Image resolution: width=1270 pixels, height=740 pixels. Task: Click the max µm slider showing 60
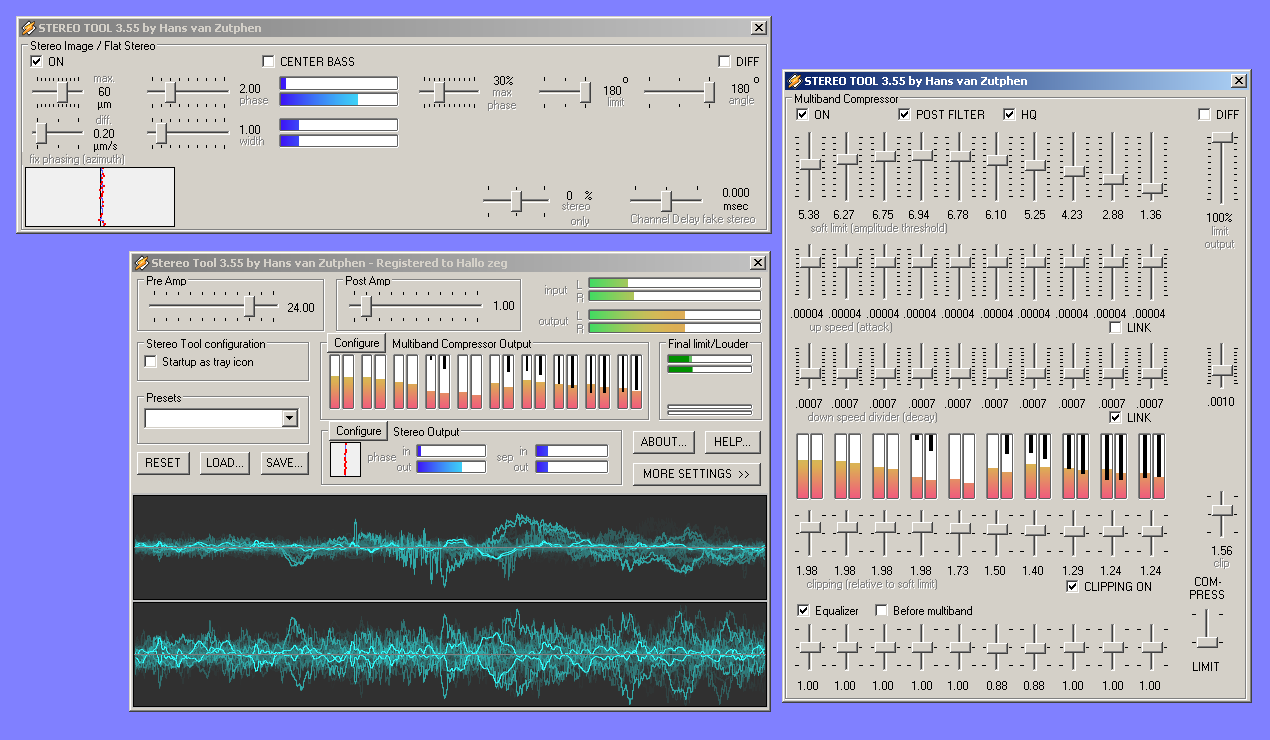pos(57,92)
